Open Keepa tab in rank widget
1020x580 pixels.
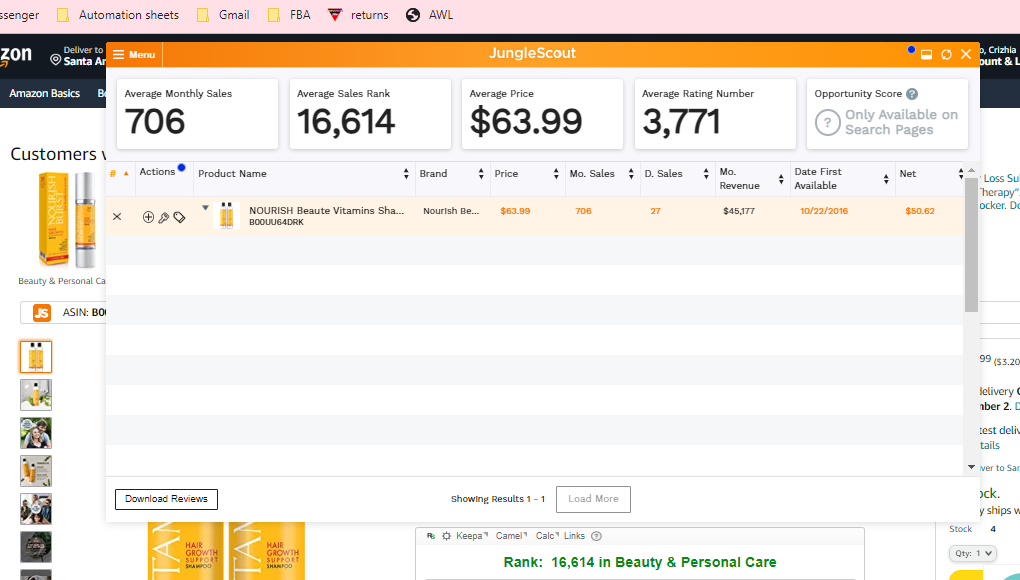(x=471, y=536)
